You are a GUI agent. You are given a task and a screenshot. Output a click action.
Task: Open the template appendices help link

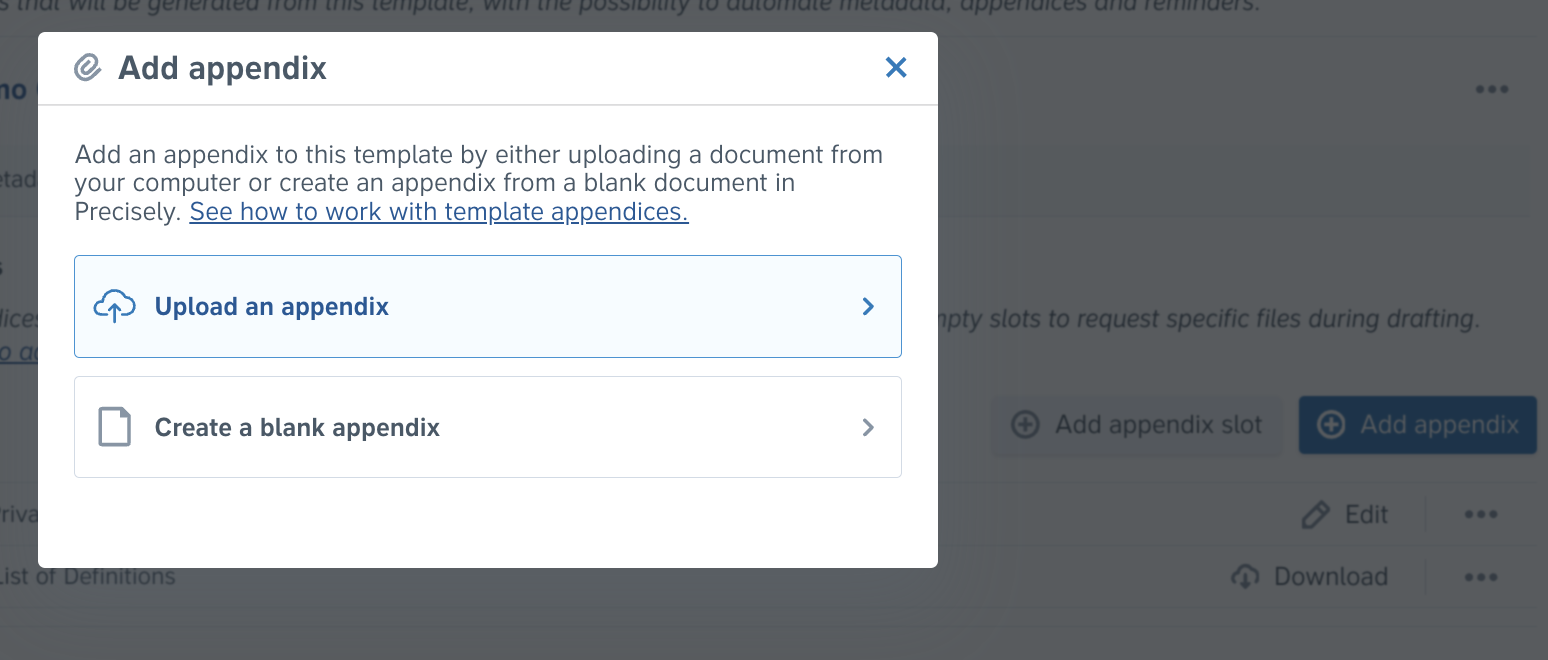[440, 211]
